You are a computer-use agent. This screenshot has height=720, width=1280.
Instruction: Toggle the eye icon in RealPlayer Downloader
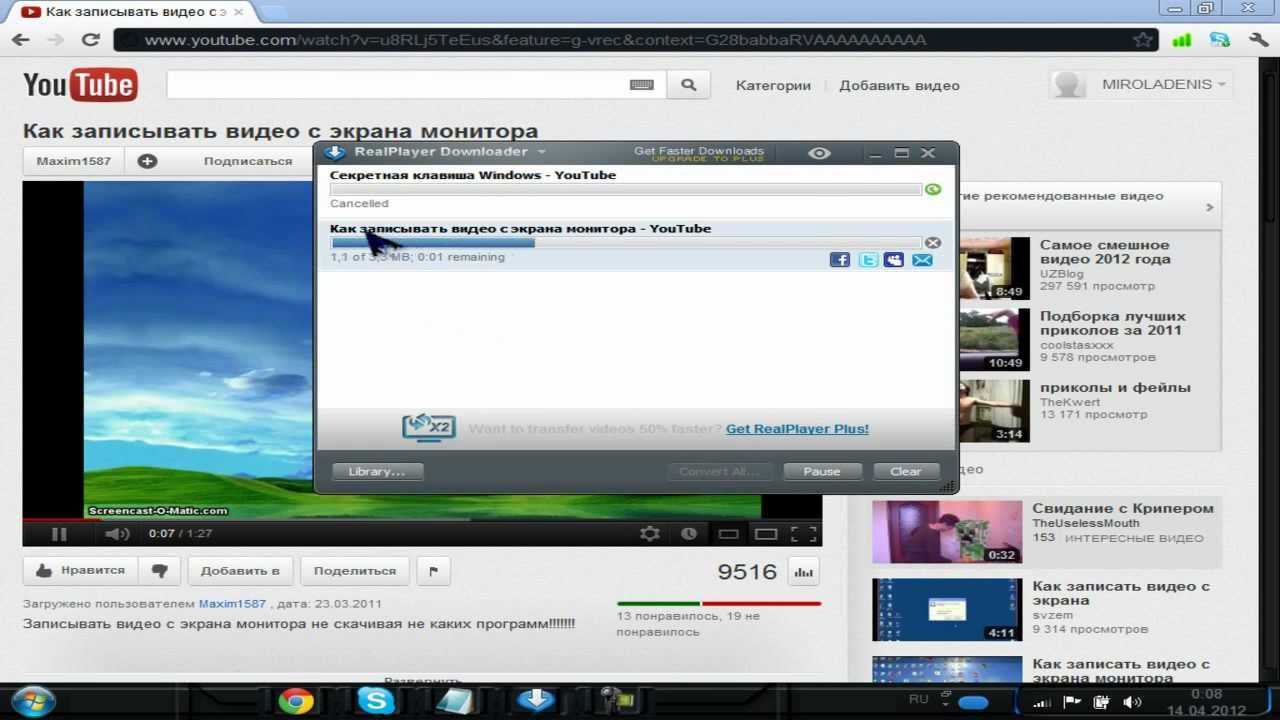point(819,153)
